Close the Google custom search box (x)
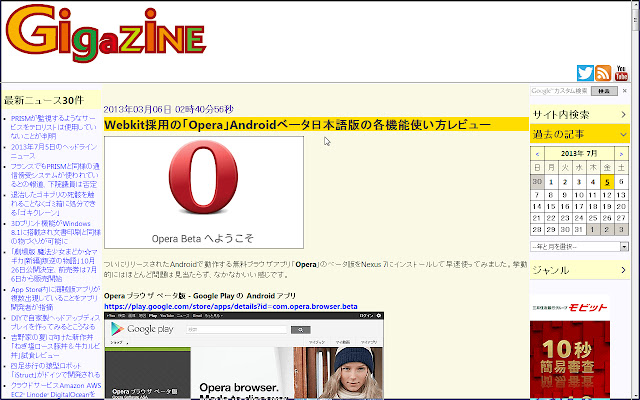Screen dimensions: 640x400 (x=623, y=91)
